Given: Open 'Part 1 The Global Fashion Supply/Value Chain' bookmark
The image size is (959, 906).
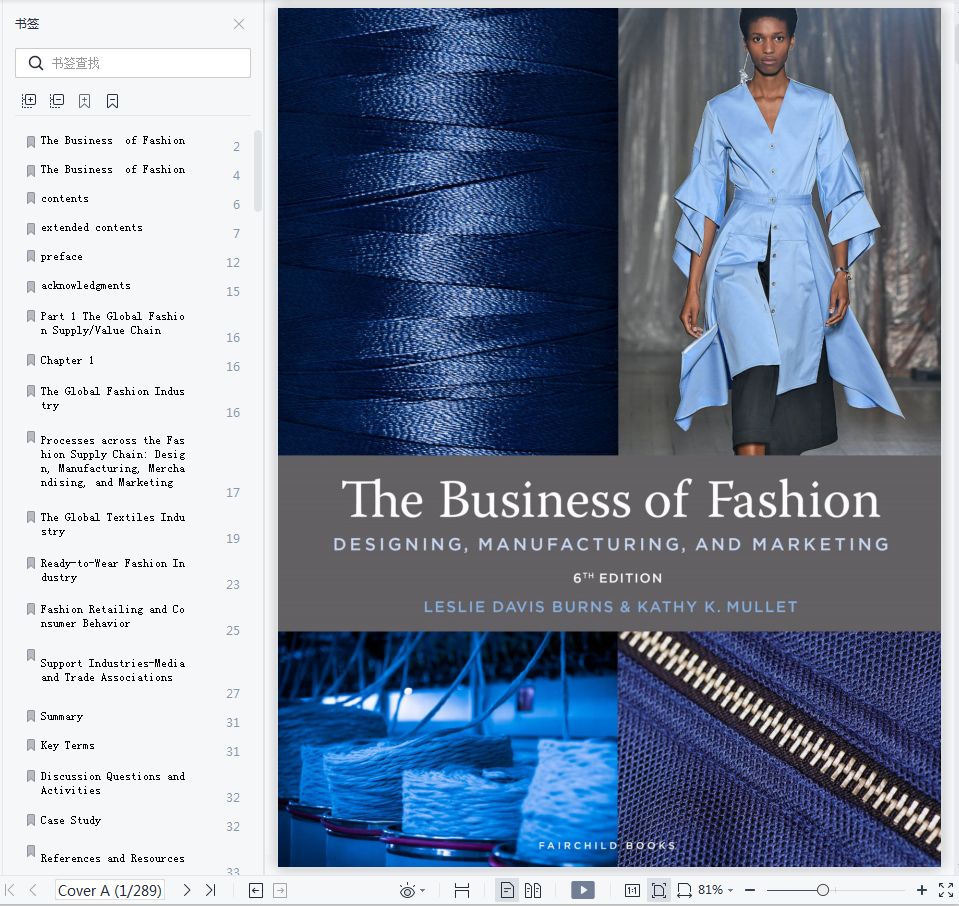Looking at the screenshot, I should point(113,323).
